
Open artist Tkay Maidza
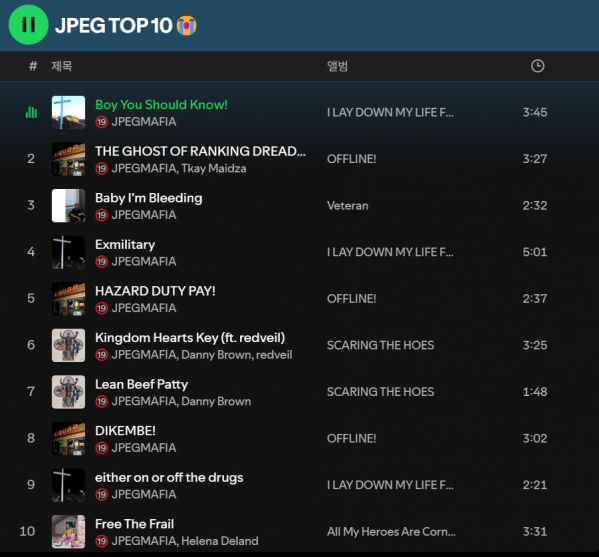(214, 168)
